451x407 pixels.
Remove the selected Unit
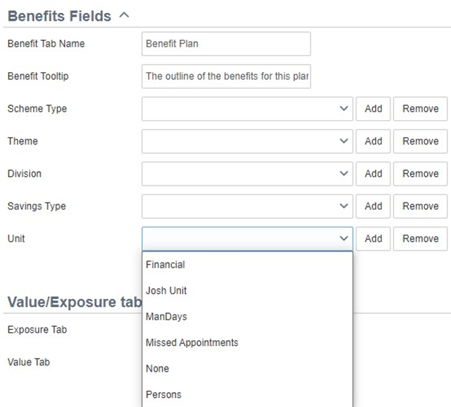click(420, 239)
